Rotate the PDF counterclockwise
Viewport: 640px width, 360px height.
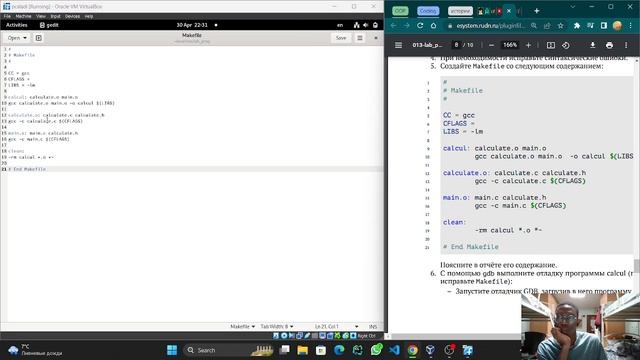click(x=566, y=45)
